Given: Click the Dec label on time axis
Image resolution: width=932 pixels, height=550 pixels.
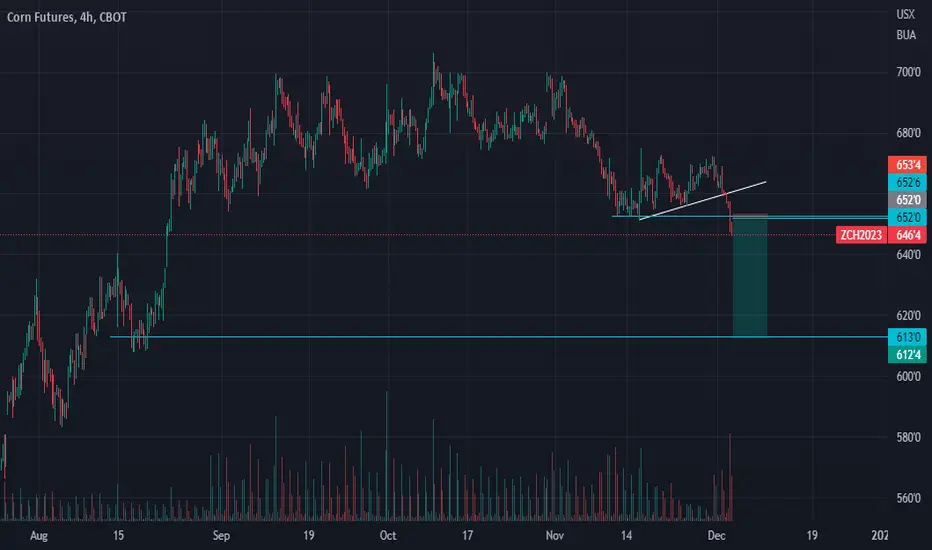Looking at the screenshot, I should point(717,536).
